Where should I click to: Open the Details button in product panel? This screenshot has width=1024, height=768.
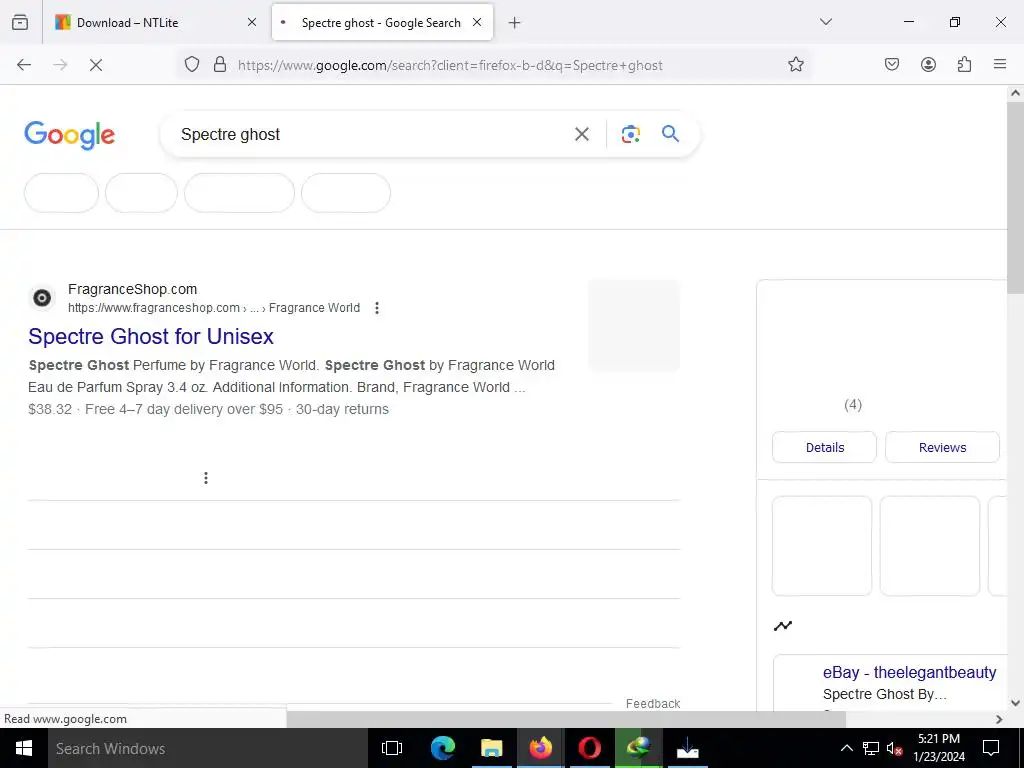[x=824, y=447]
